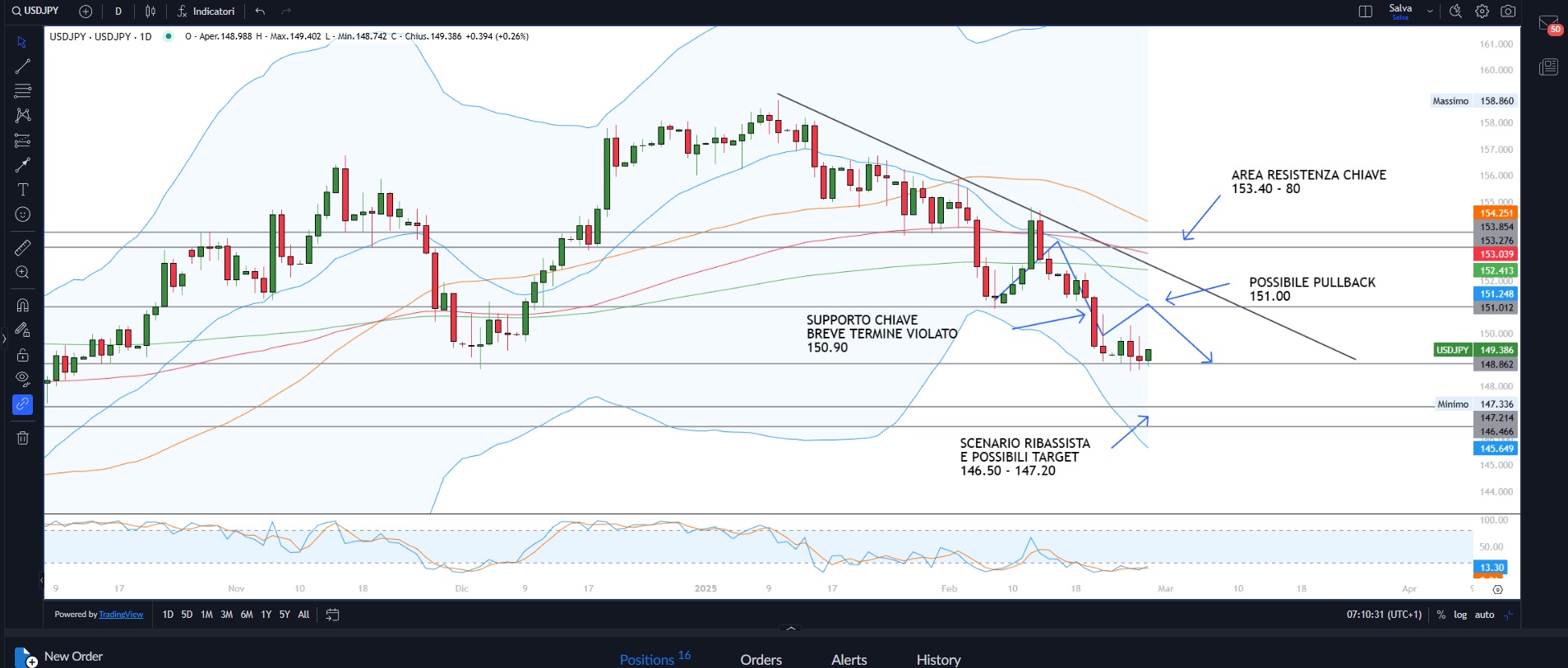This screenshot has height=668, width=1568.
Task: Toggle magnet mode for drawings
Action: pyautogui.click(x=23, y=305)
